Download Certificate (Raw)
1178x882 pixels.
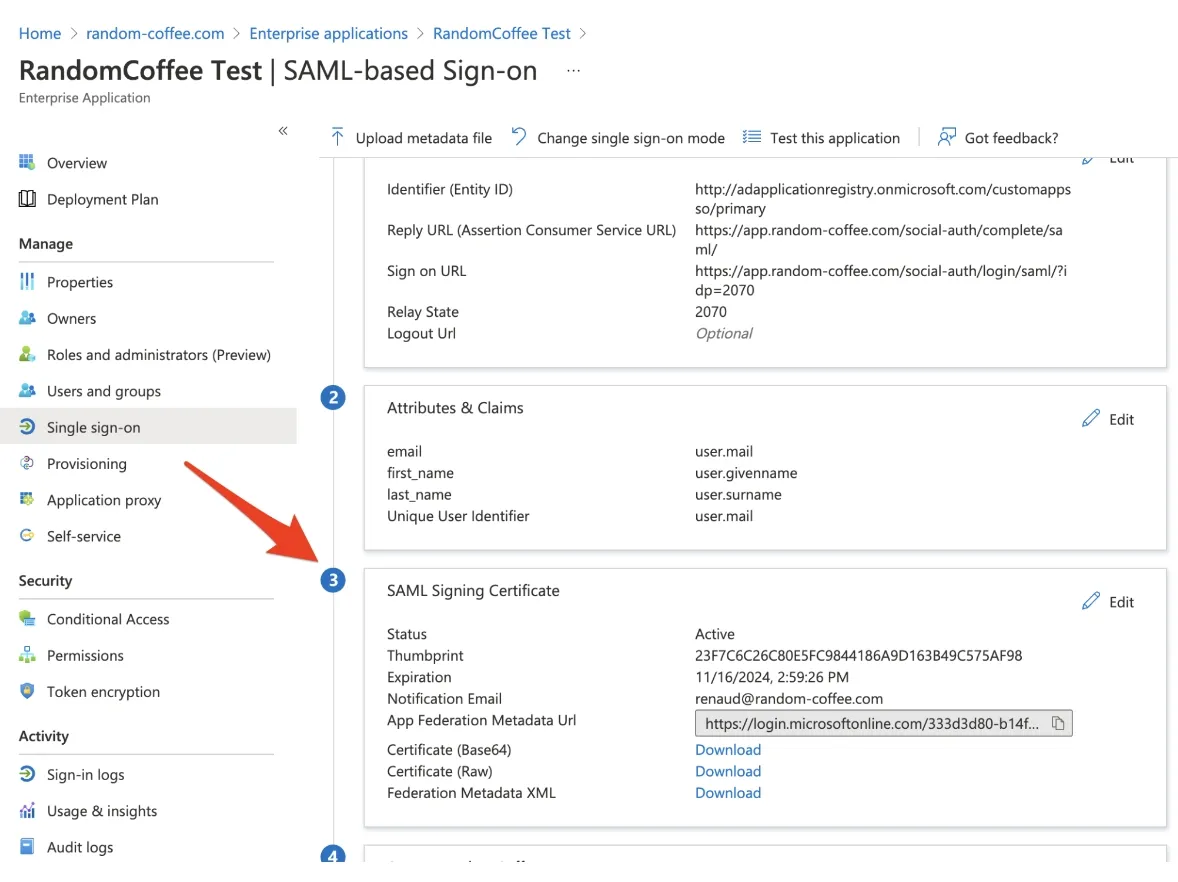point(728,772)
